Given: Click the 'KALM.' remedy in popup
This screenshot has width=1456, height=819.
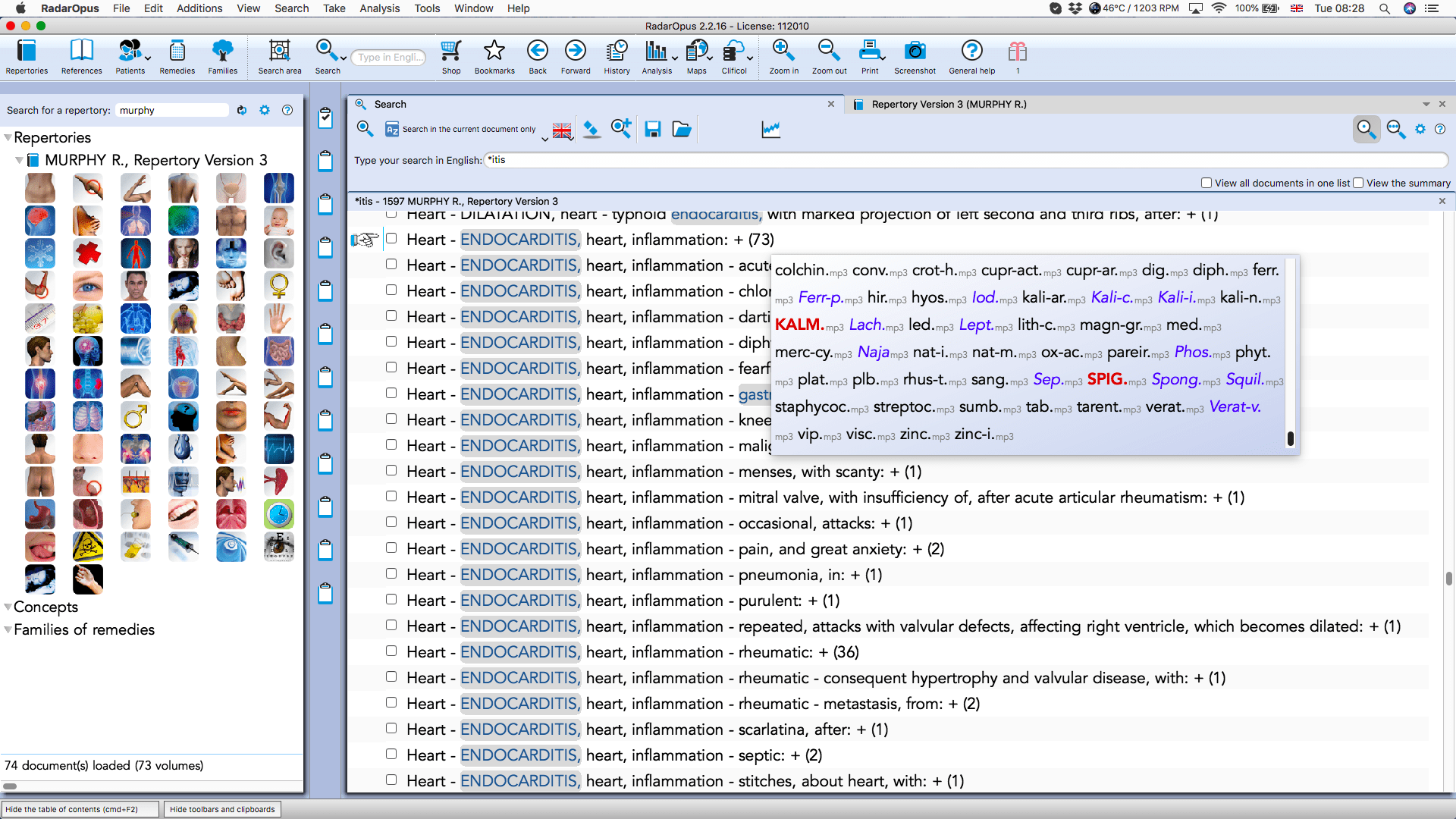Looking at the screenshot, I should (799, 325).
